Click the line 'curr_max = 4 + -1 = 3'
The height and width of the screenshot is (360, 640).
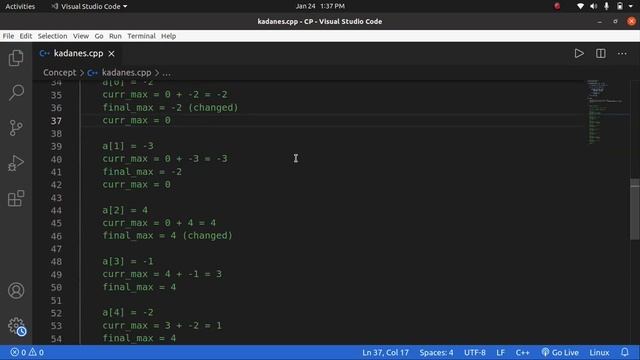tap(162, 274)
